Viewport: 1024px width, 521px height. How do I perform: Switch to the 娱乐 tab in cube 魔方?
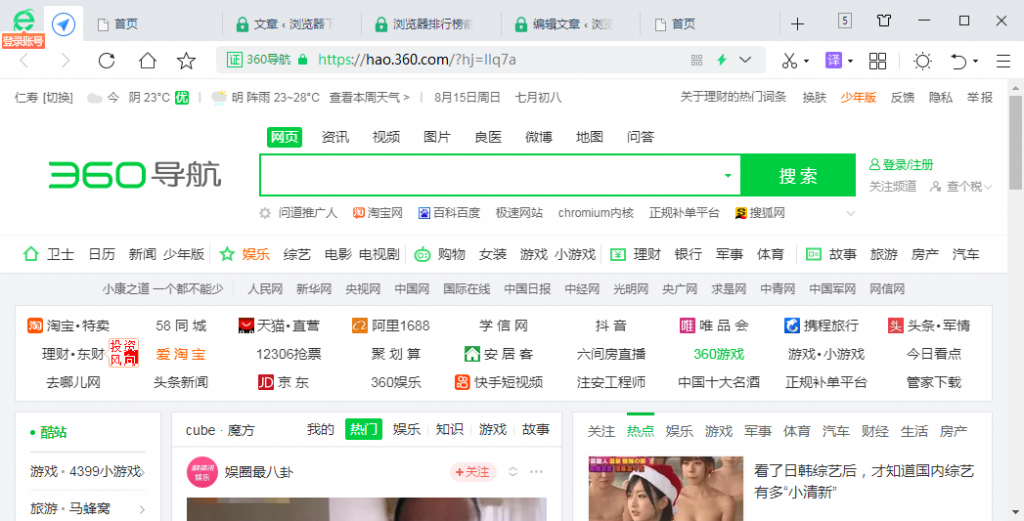[x=406, y=430]
